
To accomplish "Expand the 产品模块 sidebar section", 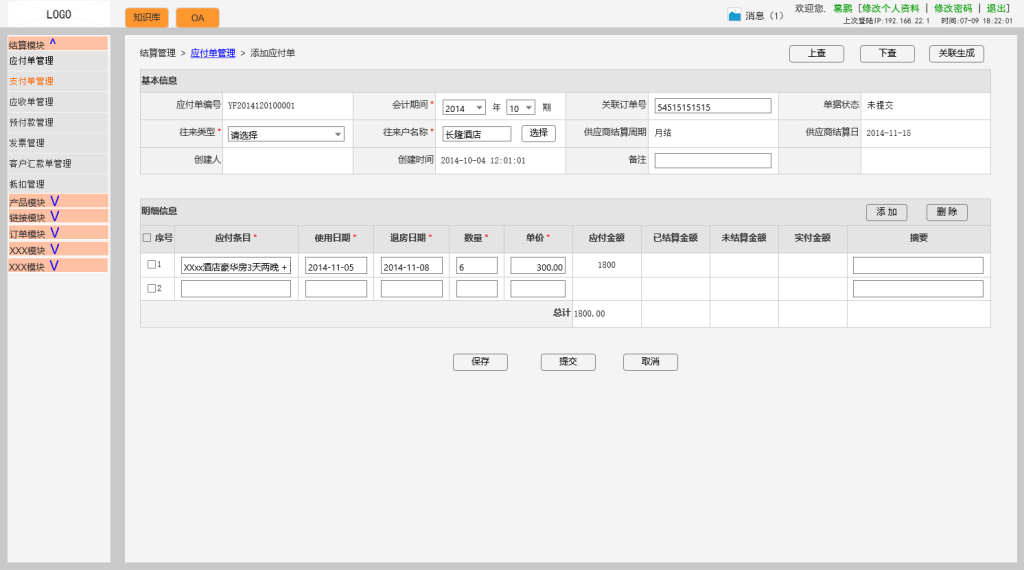I will 54,201.
